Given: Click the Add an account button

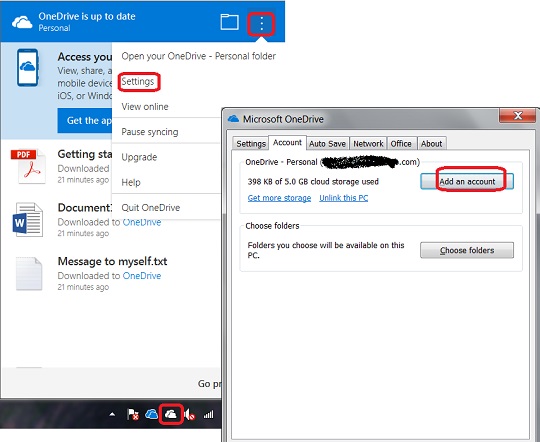Looking at the screenshot, I should (467, 182).
